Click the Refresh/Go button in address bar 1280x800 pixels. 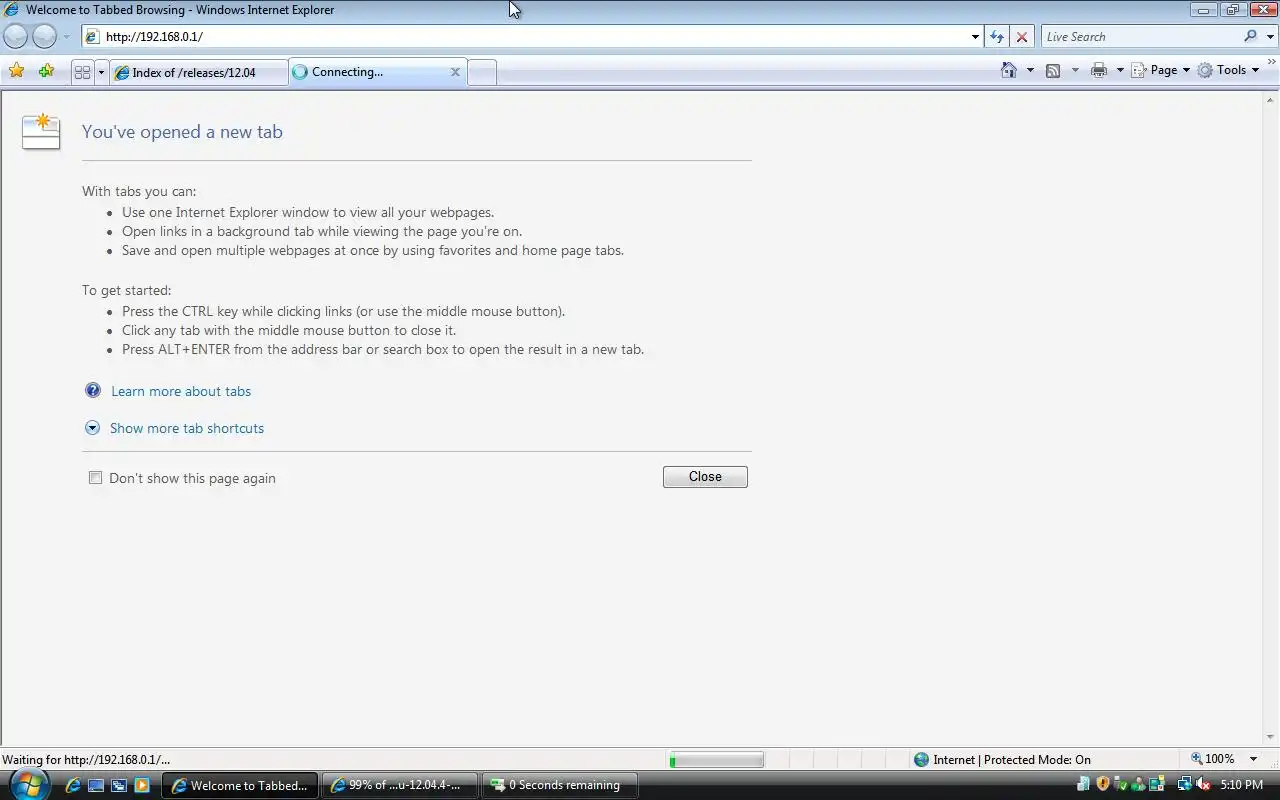(x=997, y=37)
